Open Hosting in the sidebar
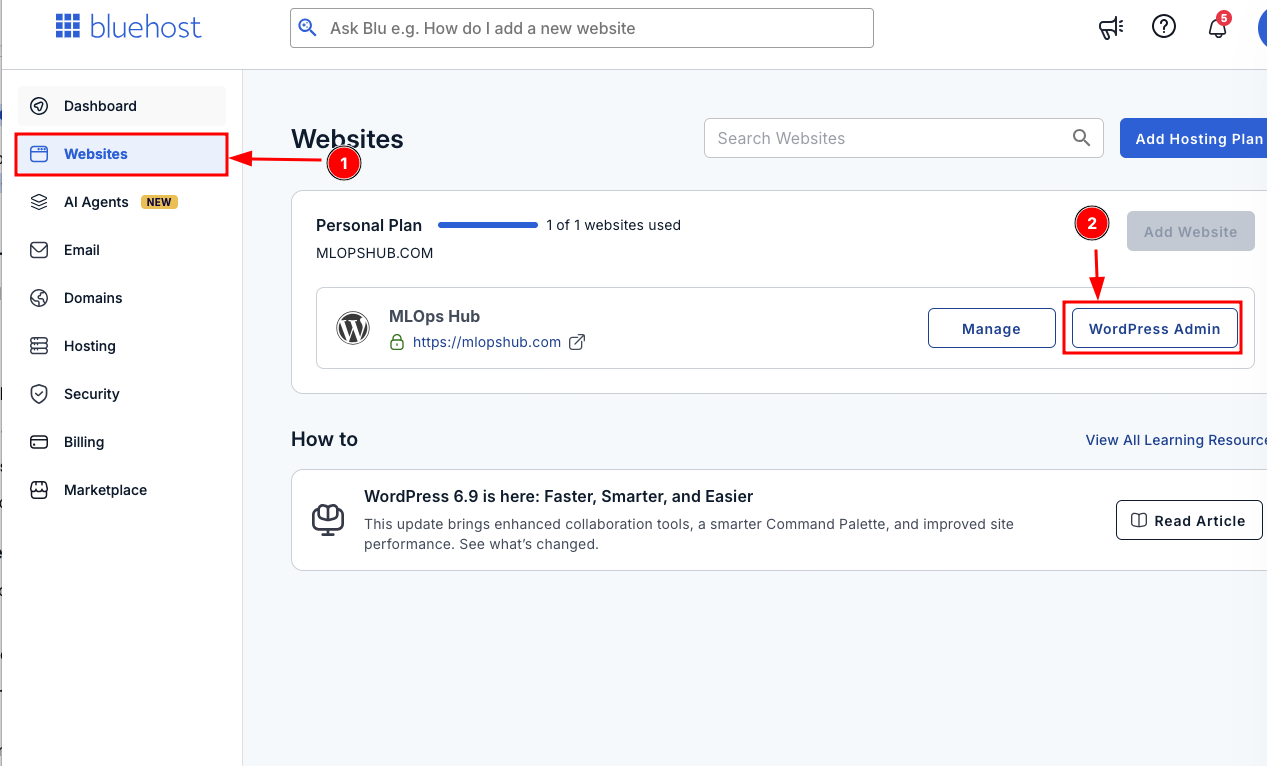 click(122, 346)
